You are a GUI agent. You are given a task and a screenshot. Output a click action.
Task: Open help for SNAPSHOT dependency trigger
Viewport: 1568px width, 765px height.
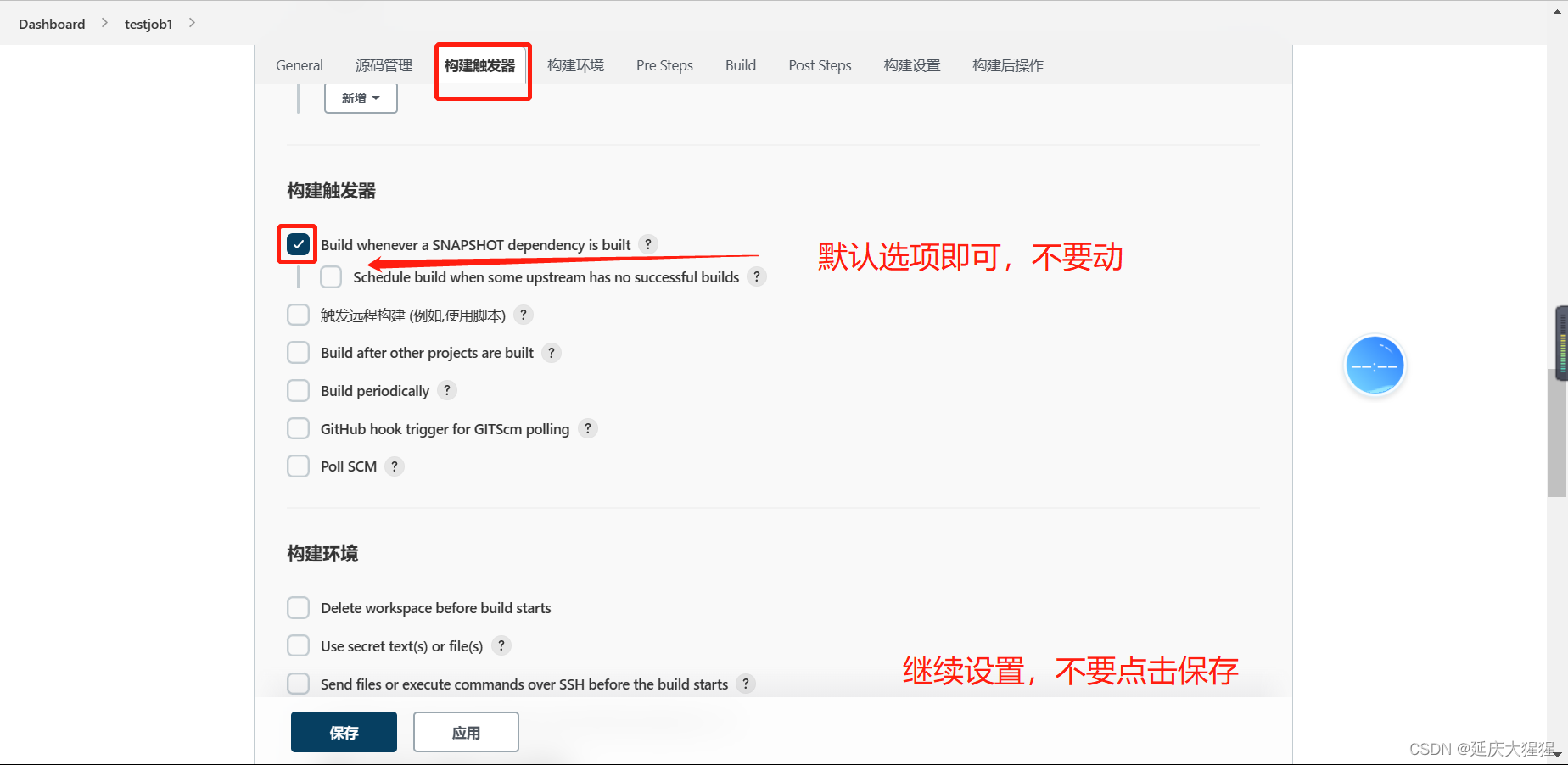pyautogui.click(x=648, y=243)
